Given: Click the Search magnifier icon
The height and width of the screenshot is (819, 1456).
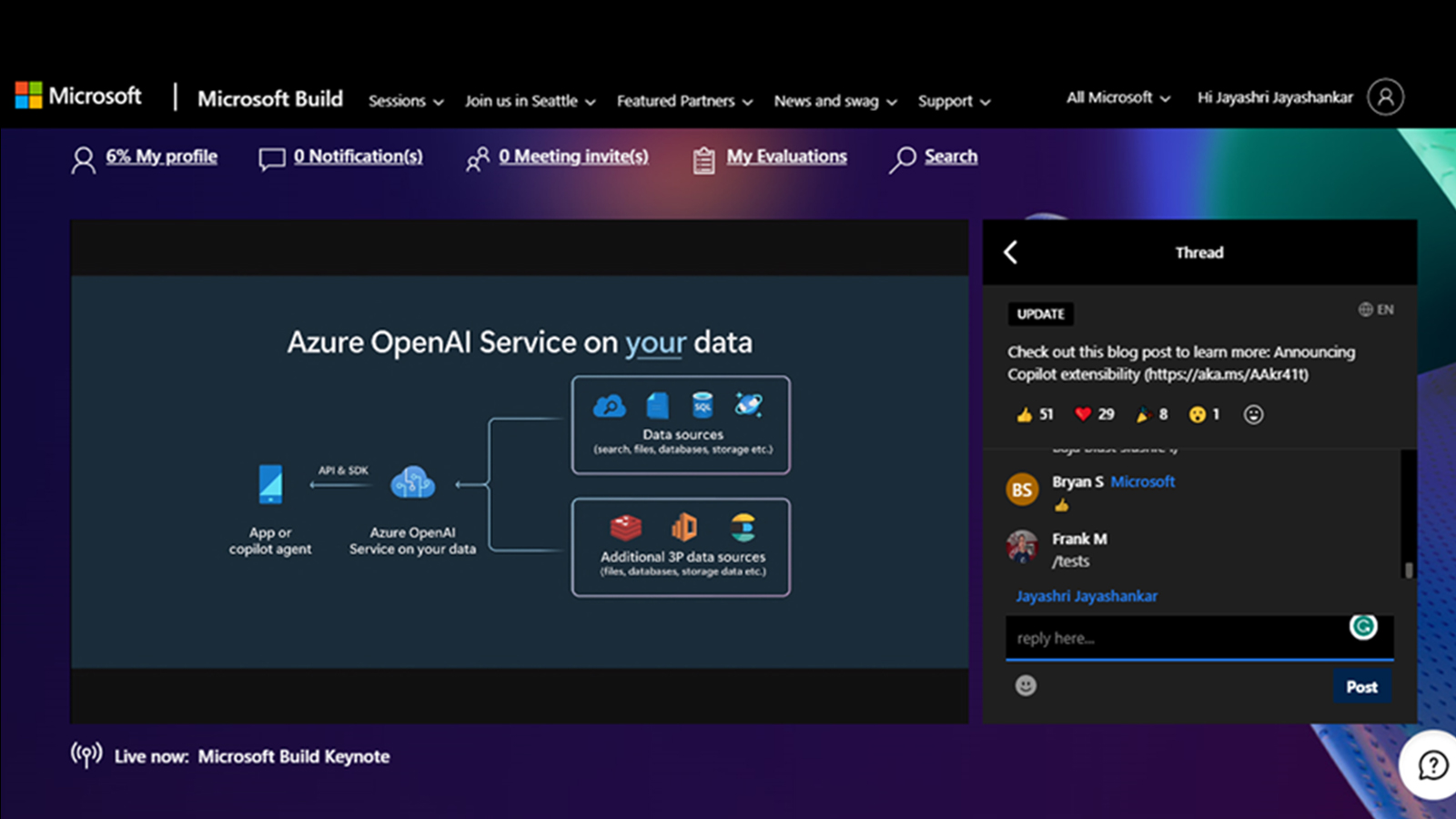Looking at the screenshot, I should (902, 159).
